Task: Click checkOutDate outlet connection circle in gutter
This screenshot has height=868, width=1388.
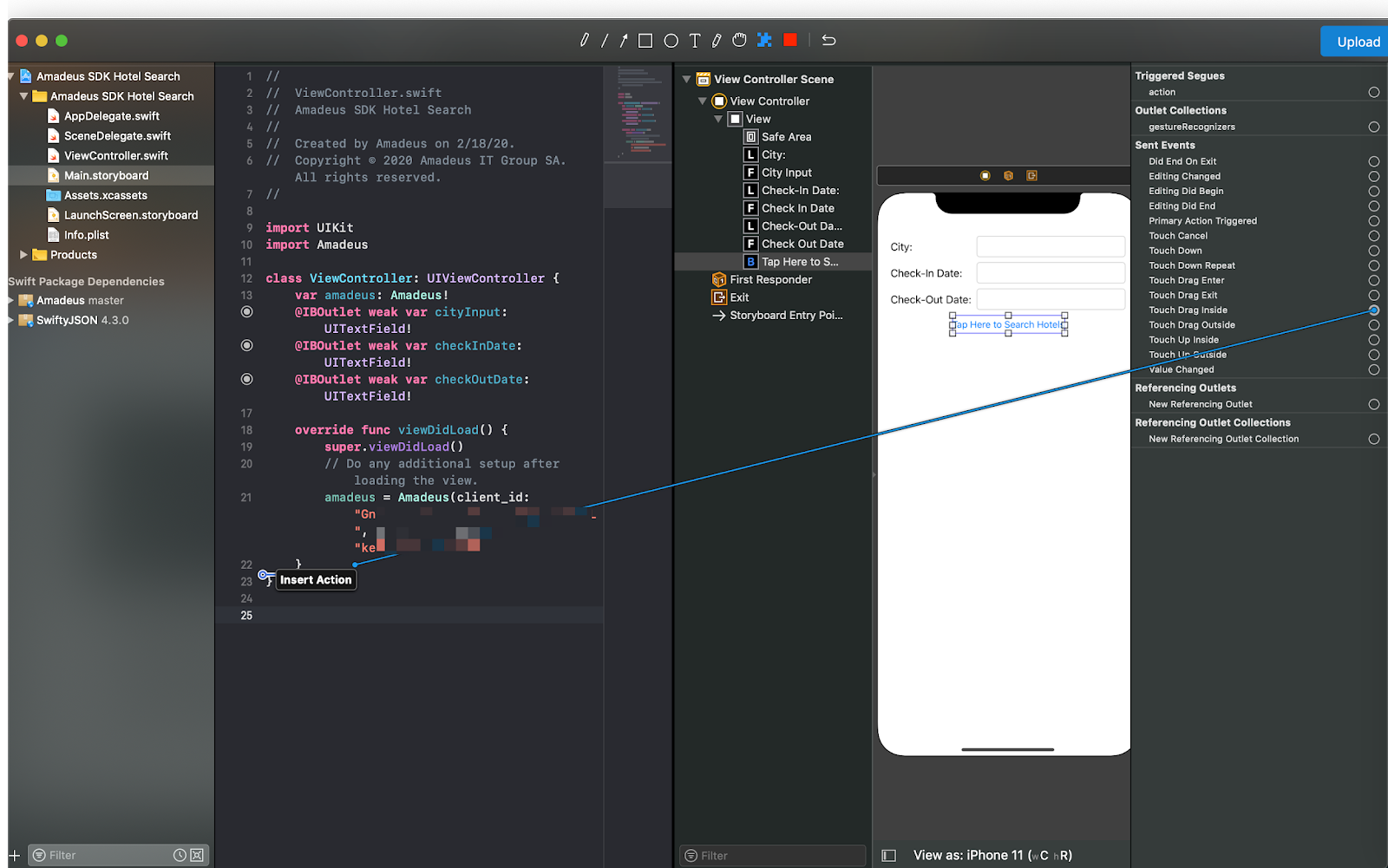Action: 247,379
